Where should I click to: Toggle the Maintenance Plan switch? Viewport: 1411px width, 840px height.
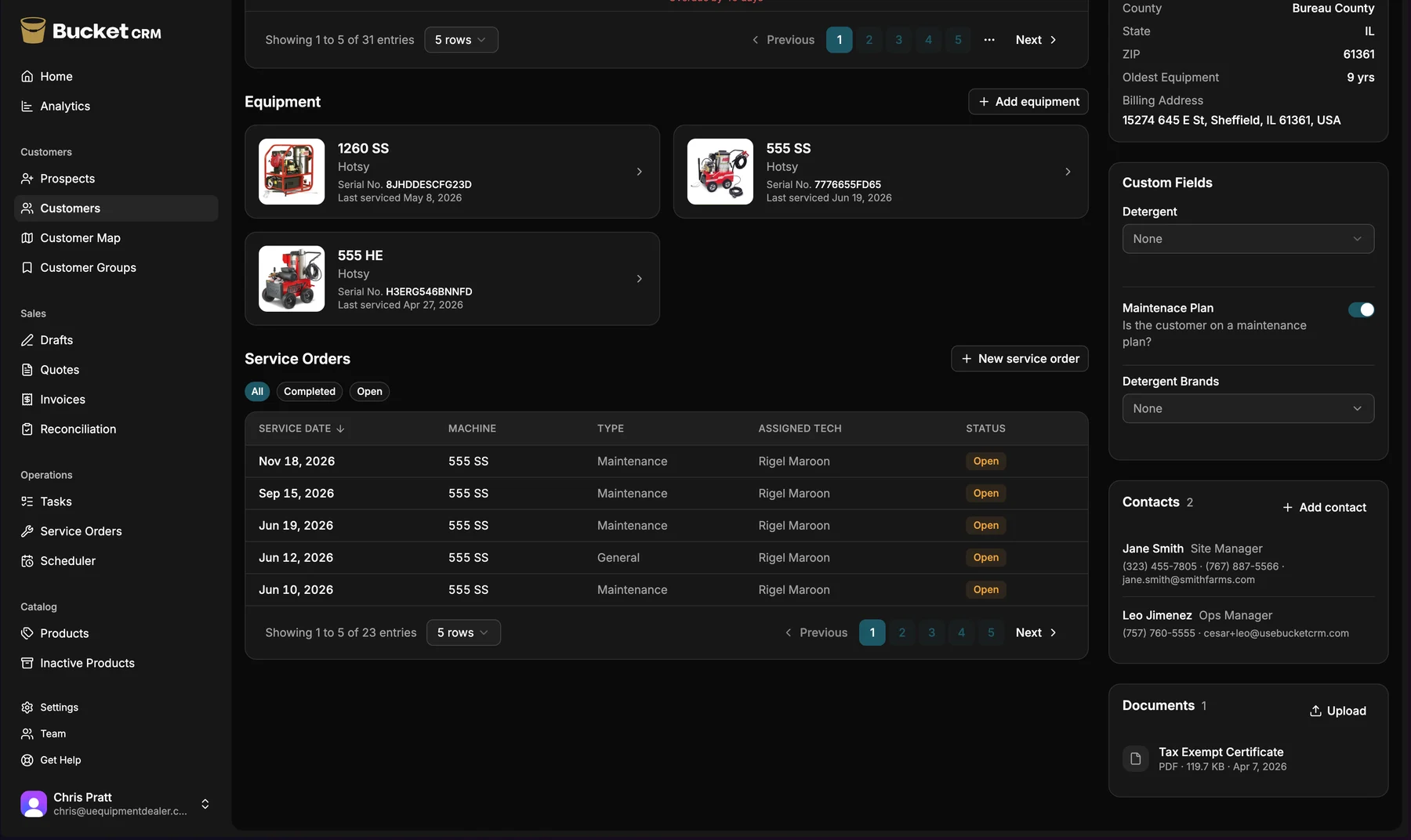(1361, 310)
